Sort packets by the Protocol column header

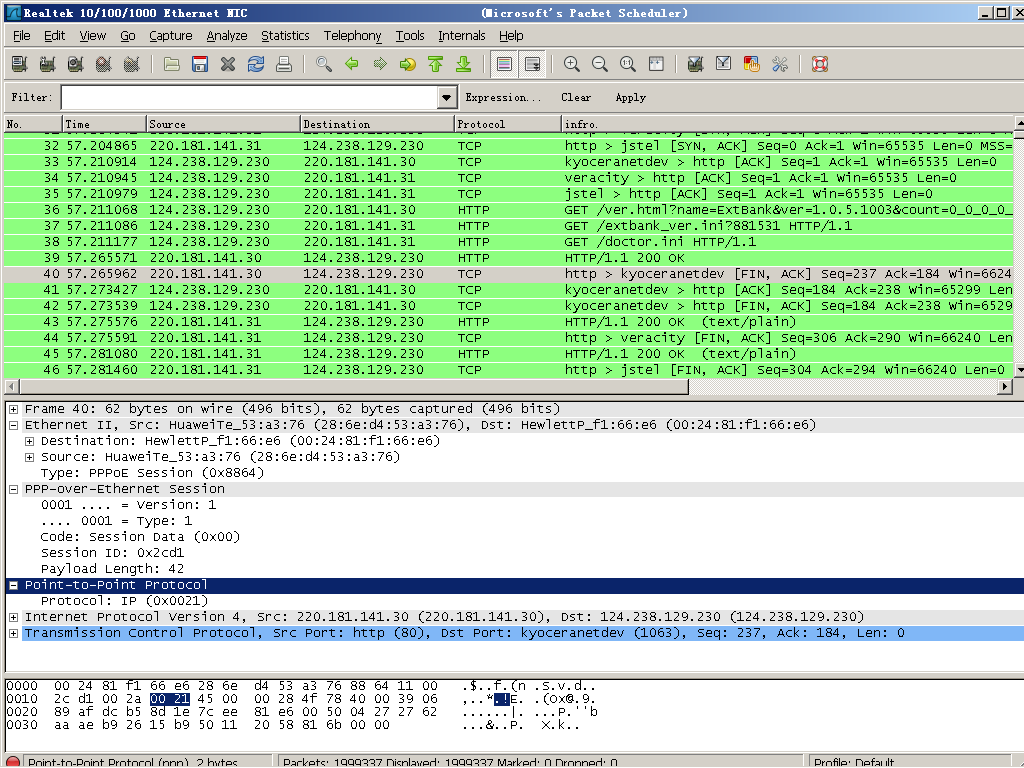(x=507, y=124)
